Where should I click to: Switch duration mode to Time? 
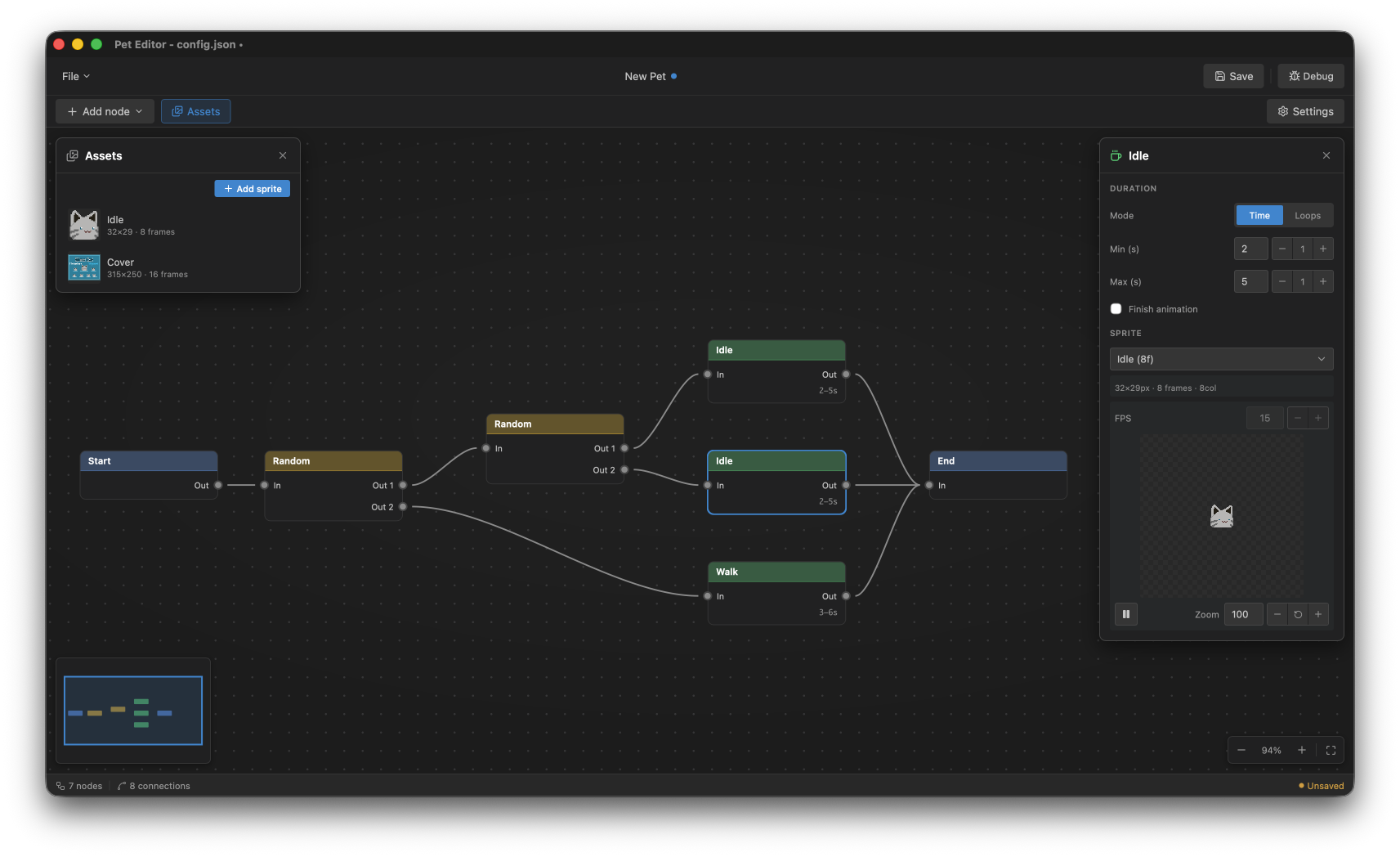1259,215
